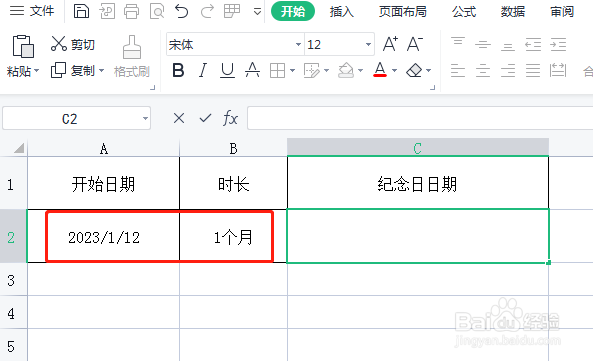
Task: Toggle strikethrough text formatting
Action: pos(252,70)
